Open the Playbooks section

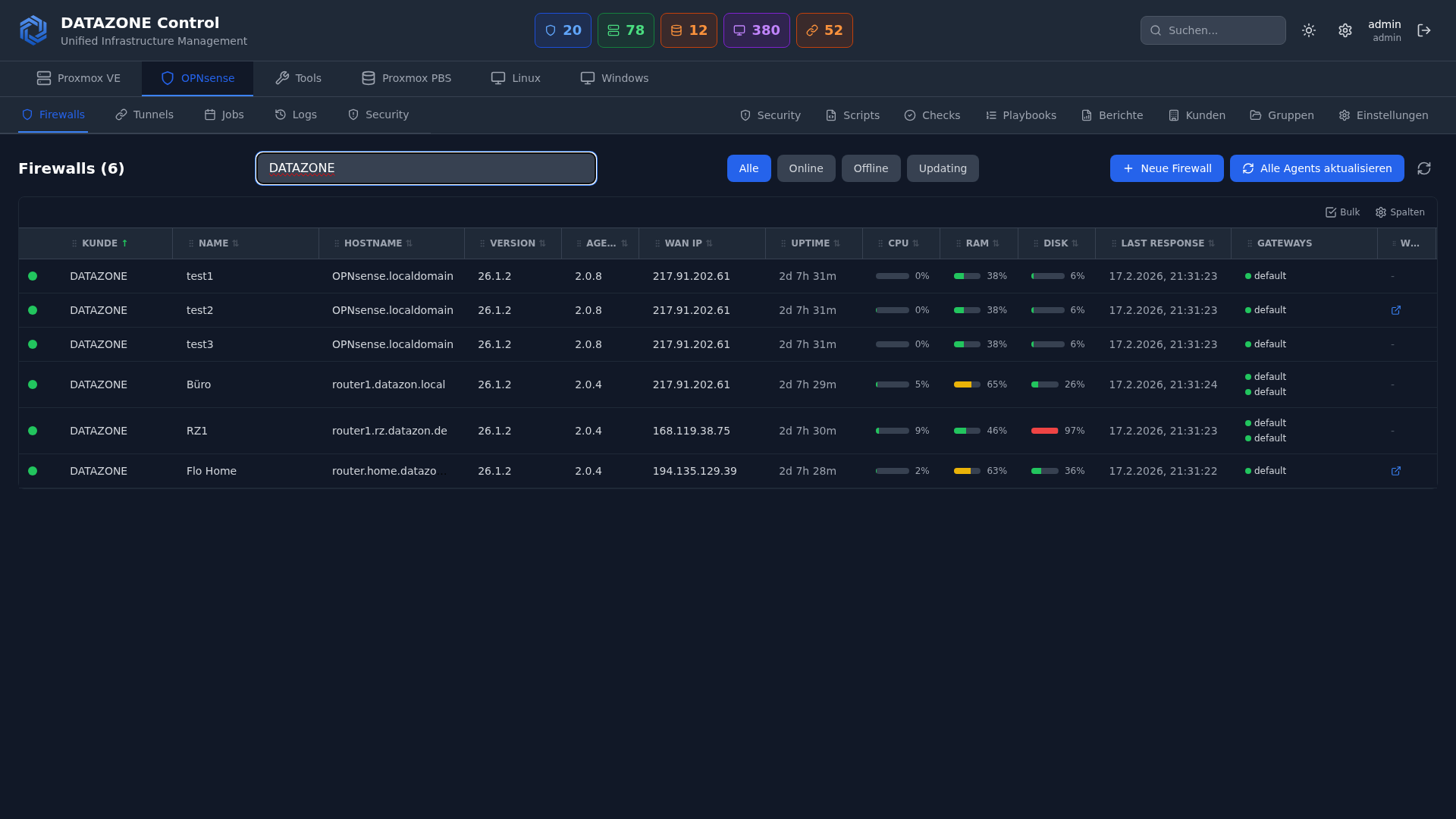click(1021, 115)
